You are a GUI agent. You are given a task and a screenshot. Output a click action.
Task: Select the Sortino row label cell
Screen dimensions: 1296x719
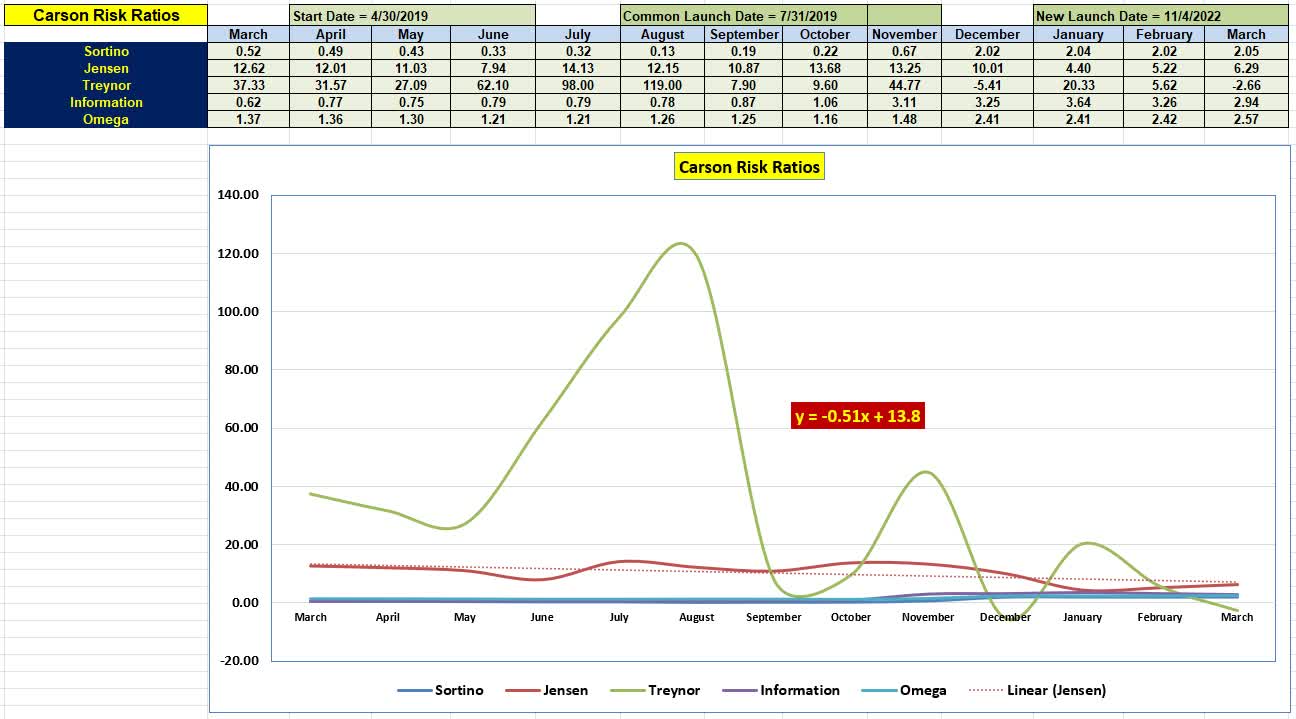(105, 52)
